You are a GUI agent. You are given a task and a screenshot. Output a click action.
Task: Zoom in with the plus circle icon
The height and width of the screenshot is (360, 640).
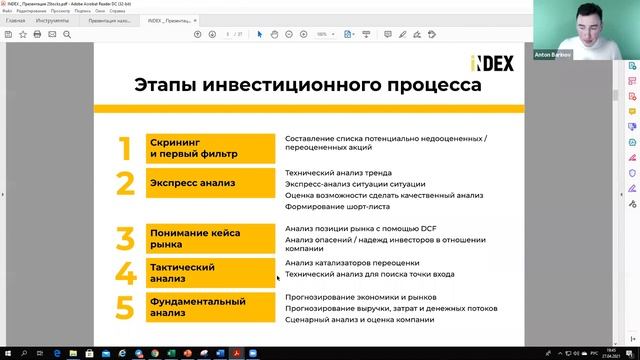304,35
